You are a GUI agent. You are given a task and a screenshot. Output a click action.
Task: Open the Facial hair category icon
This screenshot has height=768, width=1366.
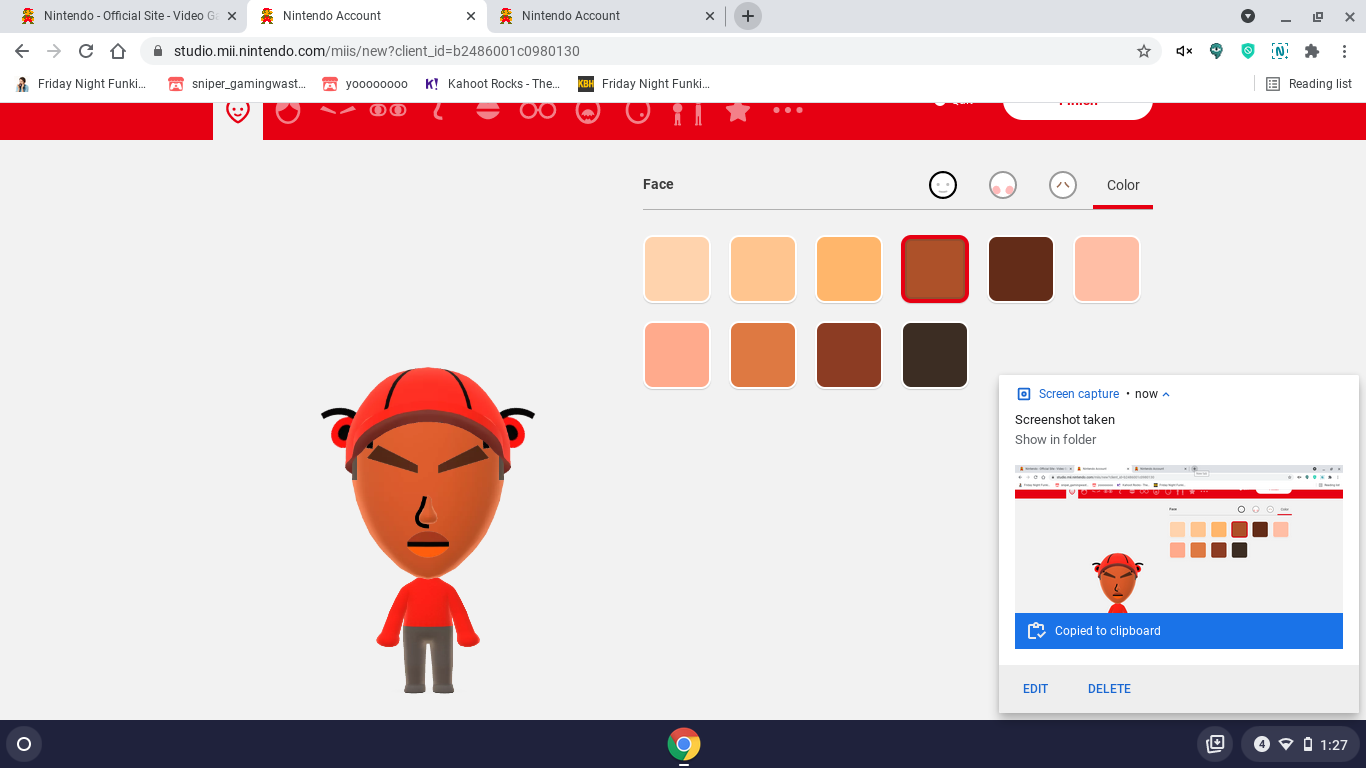588,111
